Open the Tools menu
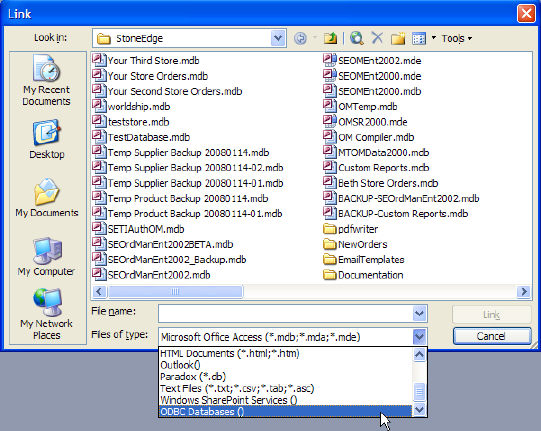The image size is (541, 431). (456, 38)
